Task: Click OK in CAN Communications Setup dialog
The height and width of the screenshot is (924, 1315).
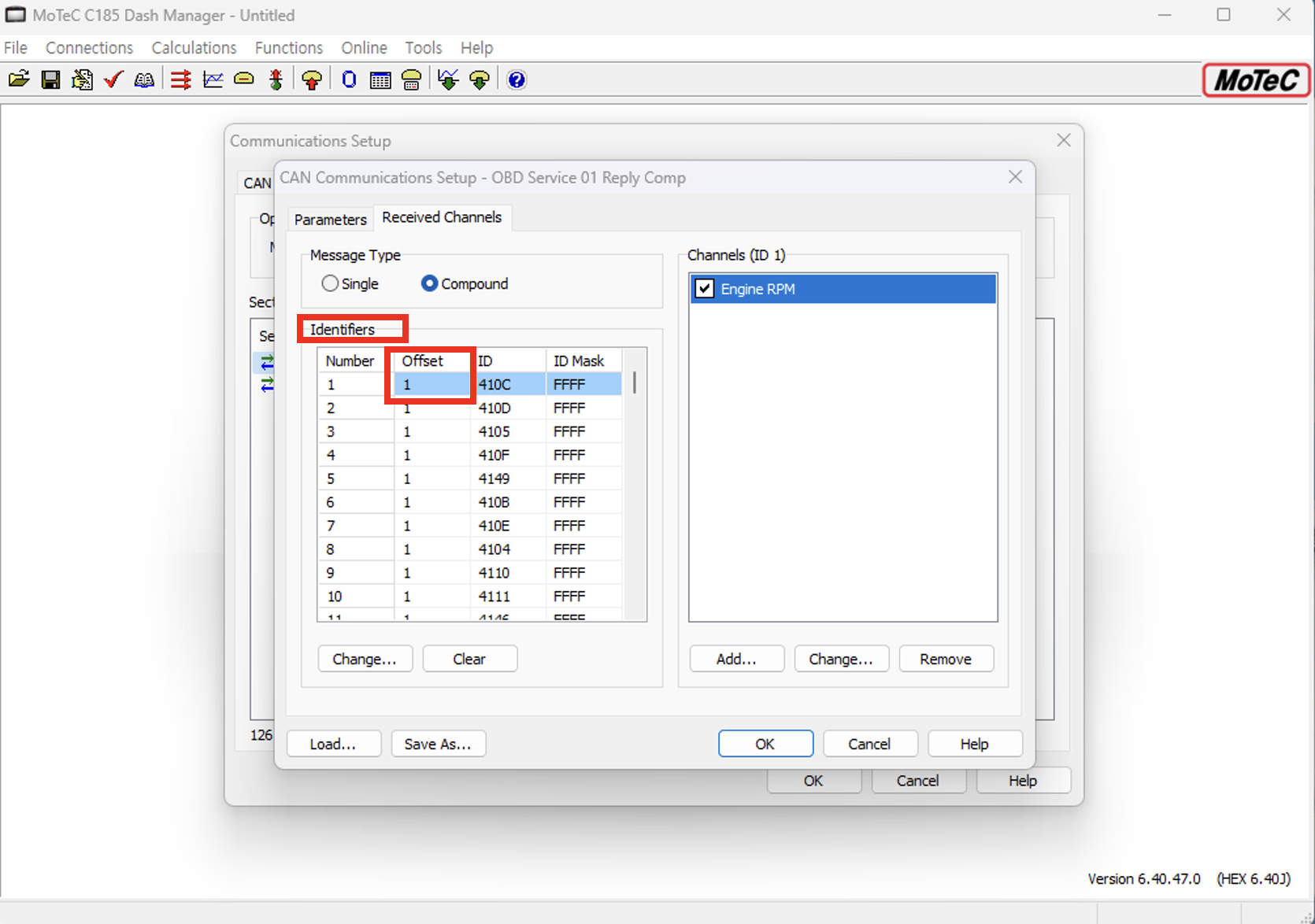Action: click(765, 744)
